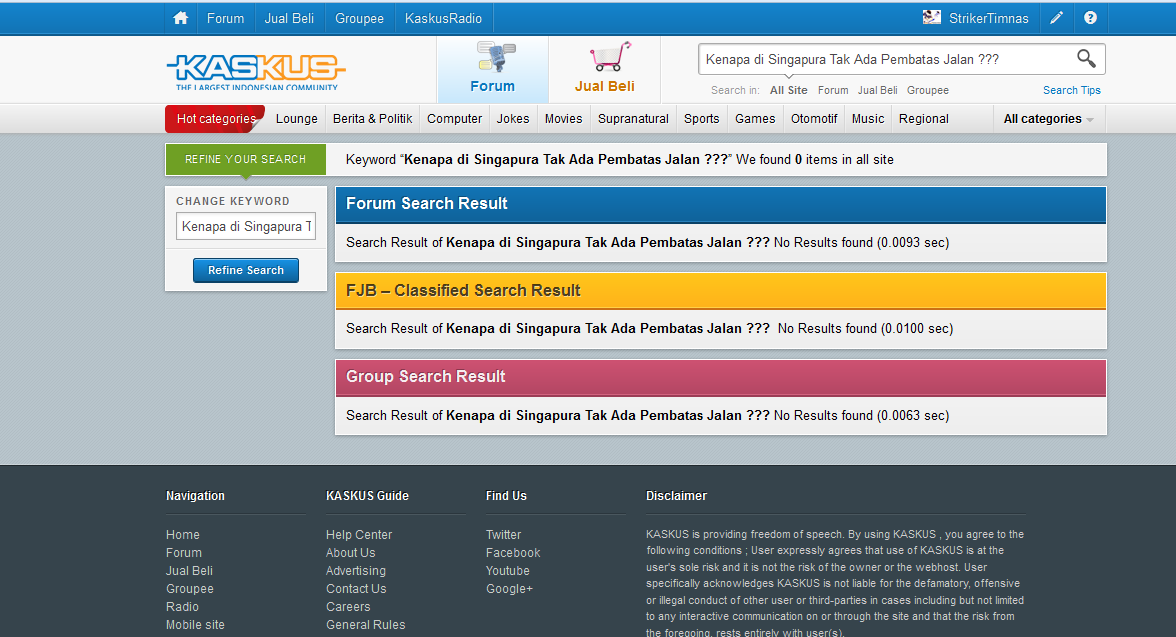The image size is (1176, 637).
Task: Open Mobile site footer link
Action: [x=195, y=624]
